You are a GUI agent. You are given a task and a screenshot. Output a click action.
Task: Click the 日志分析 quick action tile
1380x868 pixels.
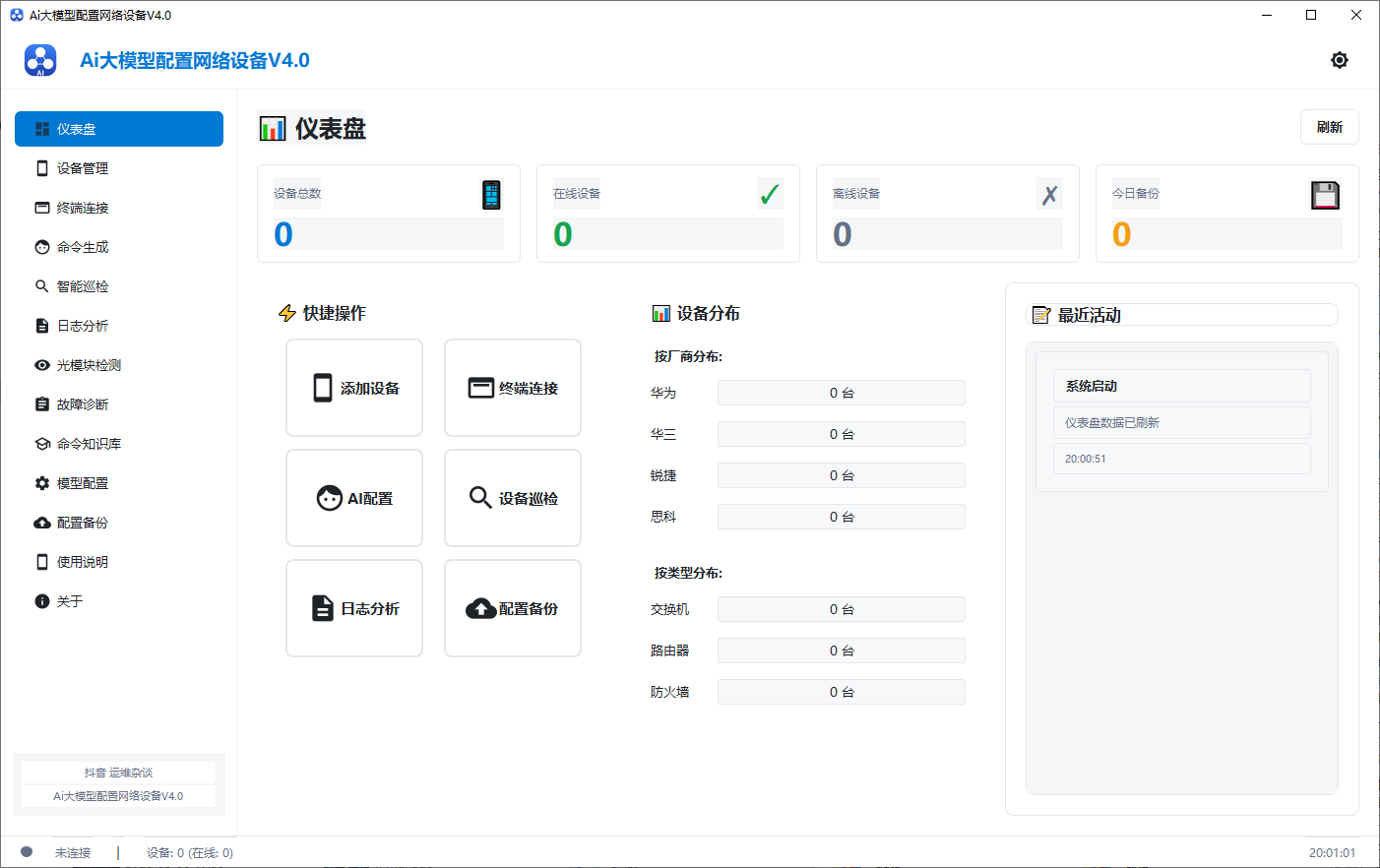[x=354, y=608]
